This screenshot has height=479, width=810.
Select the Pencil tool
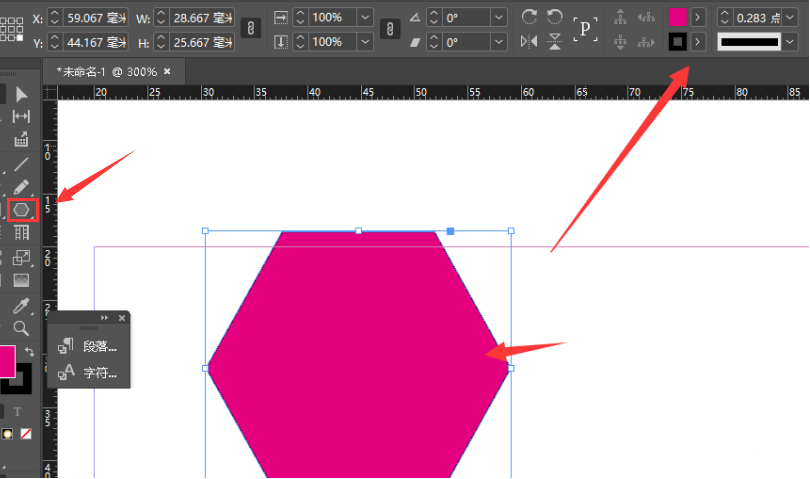coord(21,187)
